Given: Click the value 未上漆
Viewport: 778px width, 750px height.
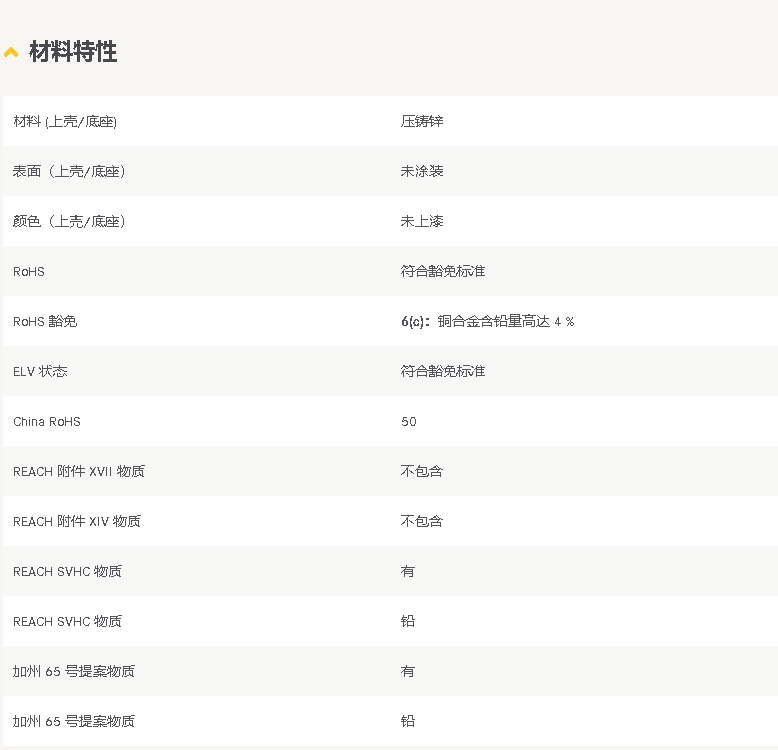Looking at the screenshot, I should (x=422, y=221).
